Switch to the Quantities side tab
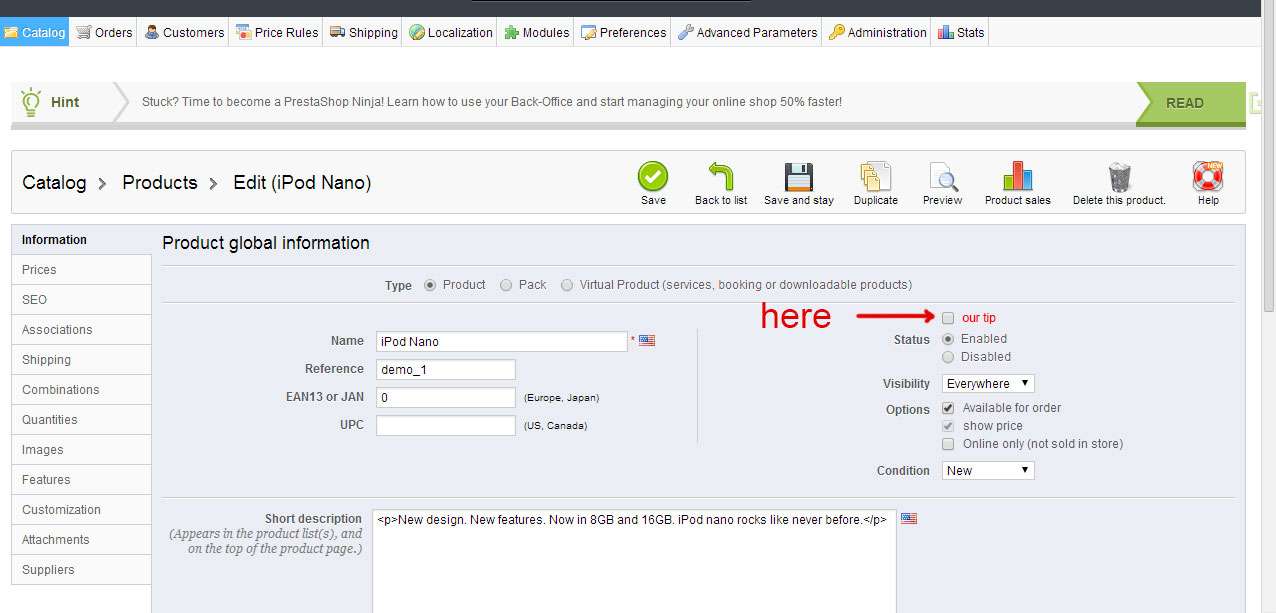Viewport: 1276px width, 613px height. tap(81, 420)
